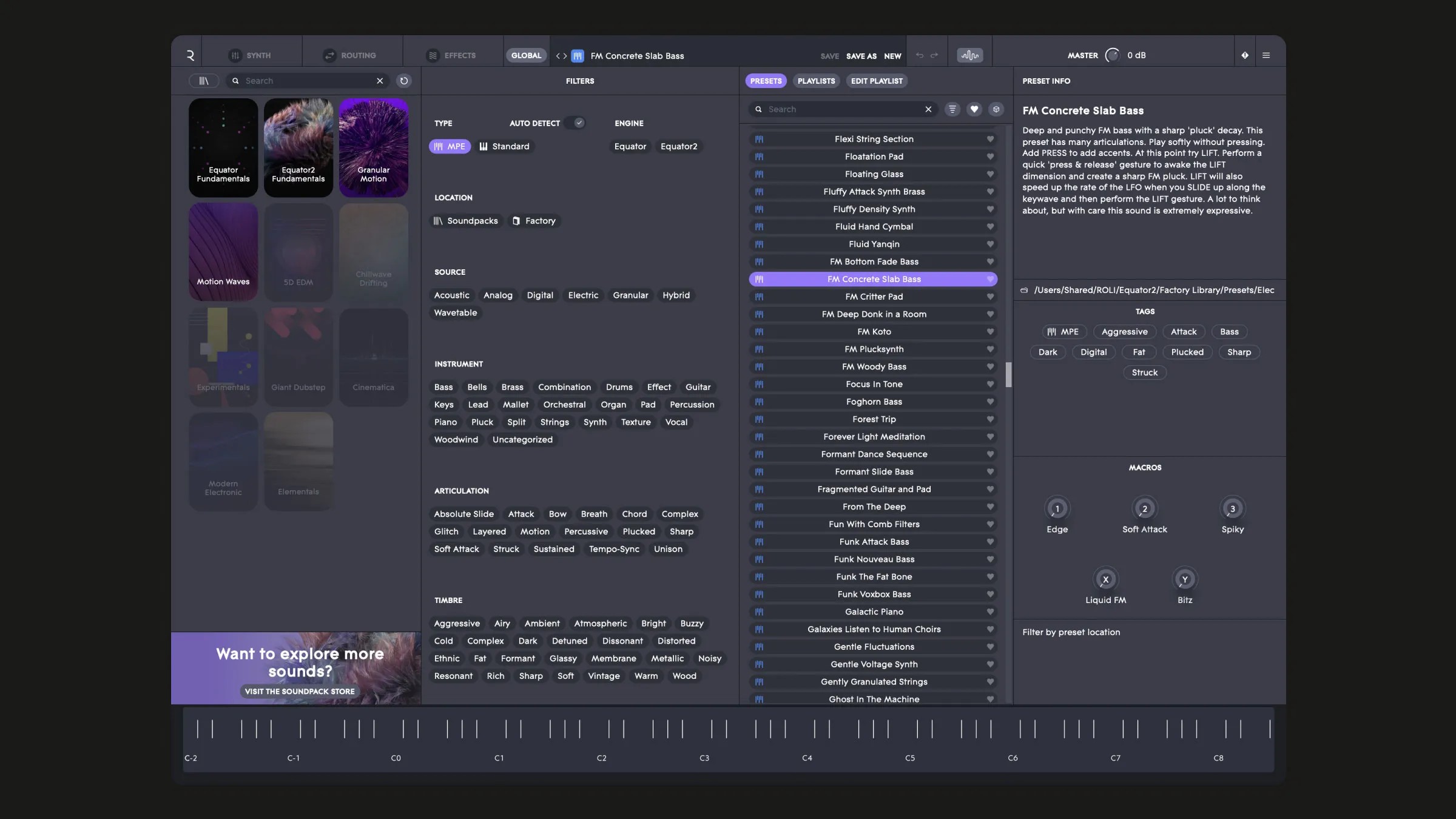The height and width of the screenshot is (819, 1456).
Task: Click the previous-preset chevron arrow
Action: (556, 55)
